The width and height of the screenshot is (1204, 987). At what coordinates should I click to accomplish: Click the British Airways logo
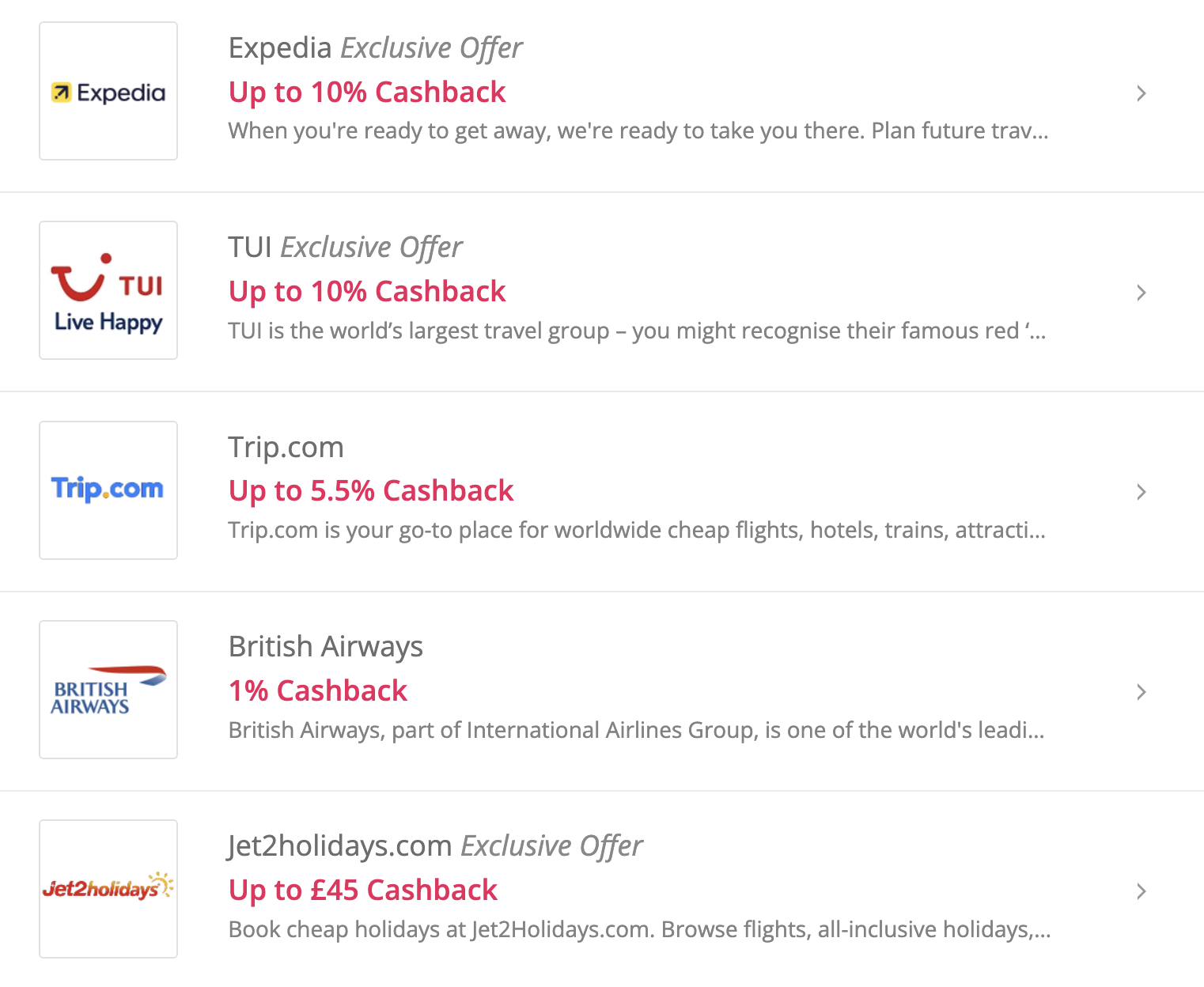(108, 690)
